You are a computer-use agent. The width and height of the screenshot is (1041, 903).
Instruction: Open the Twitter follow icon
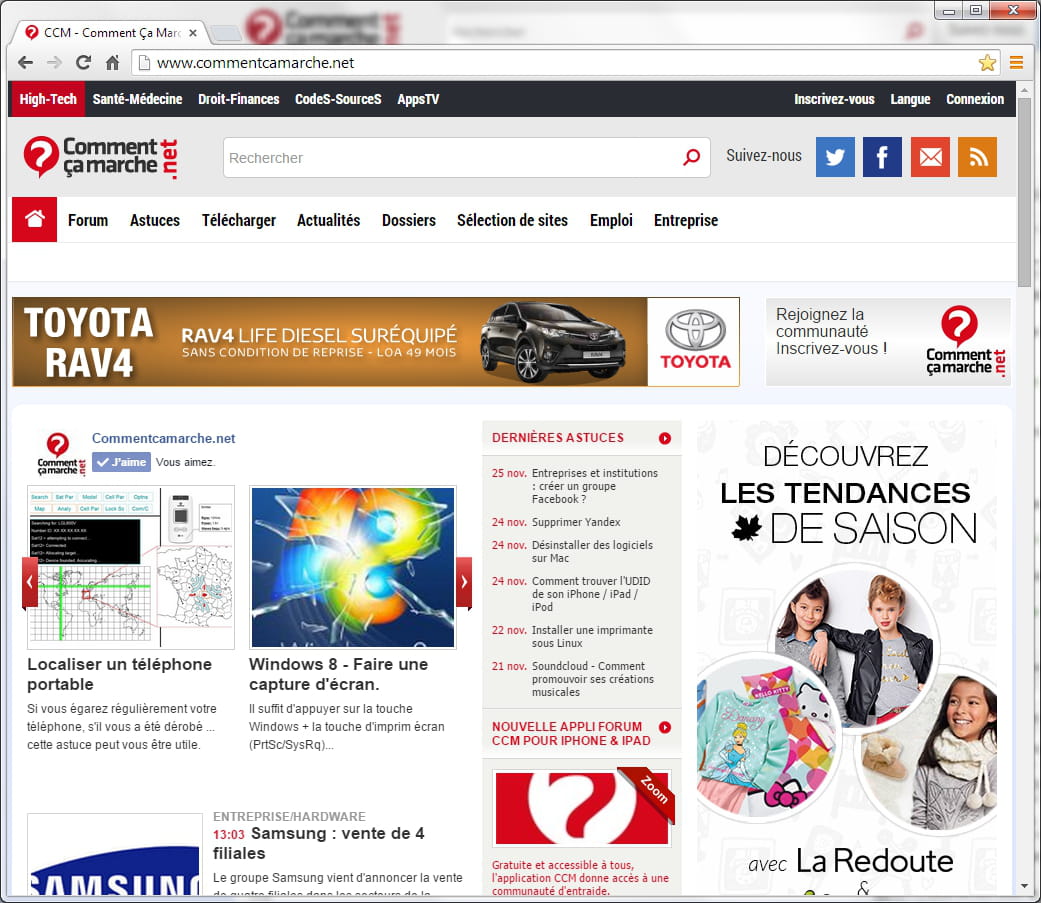[x=835, y=157]
